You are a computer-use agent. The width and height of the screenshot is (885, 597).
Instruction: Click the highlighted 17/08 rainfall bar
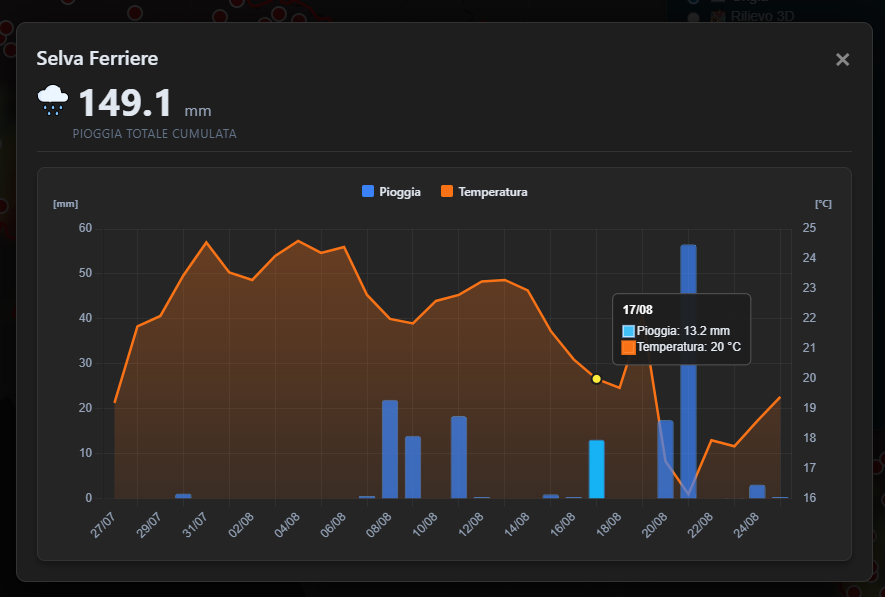597,469
